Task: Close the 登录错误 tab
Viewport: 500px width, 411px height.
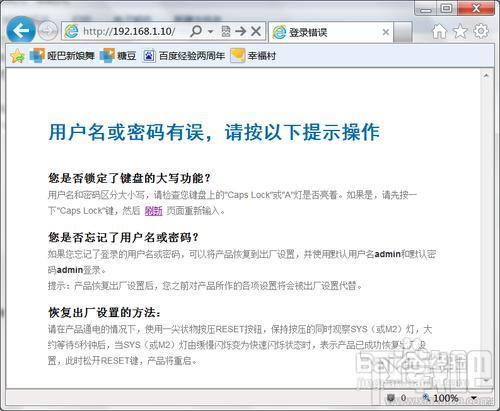Action: 386,32
